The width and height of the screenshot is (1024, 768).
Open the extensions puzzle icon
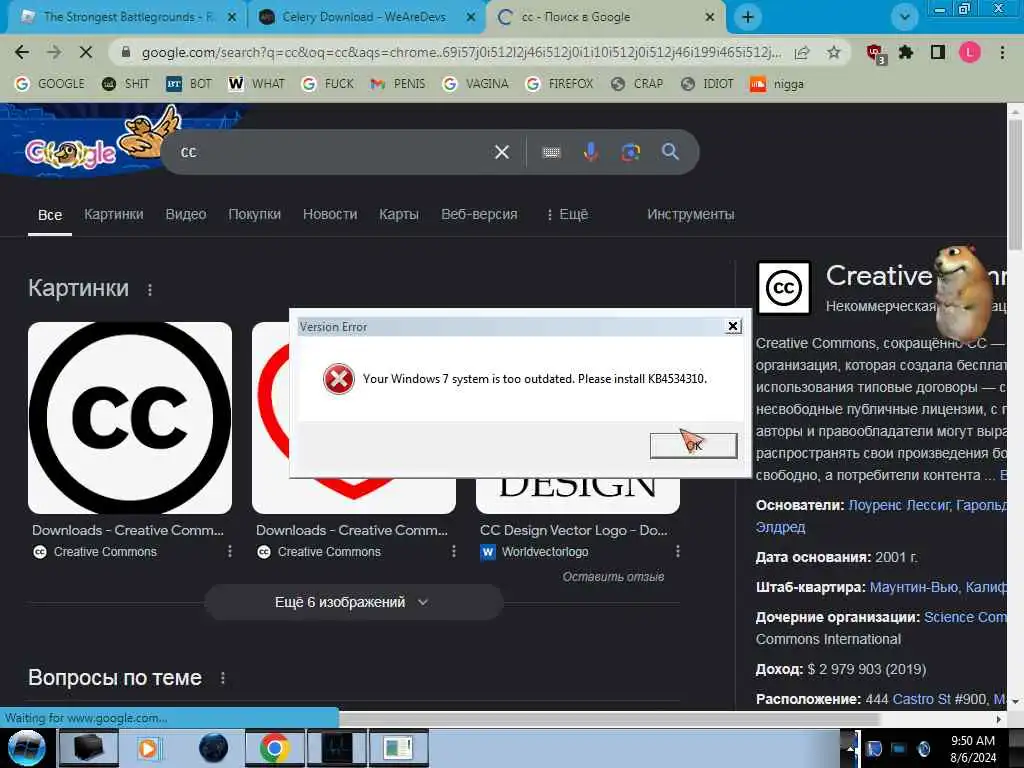pos(906,52)
